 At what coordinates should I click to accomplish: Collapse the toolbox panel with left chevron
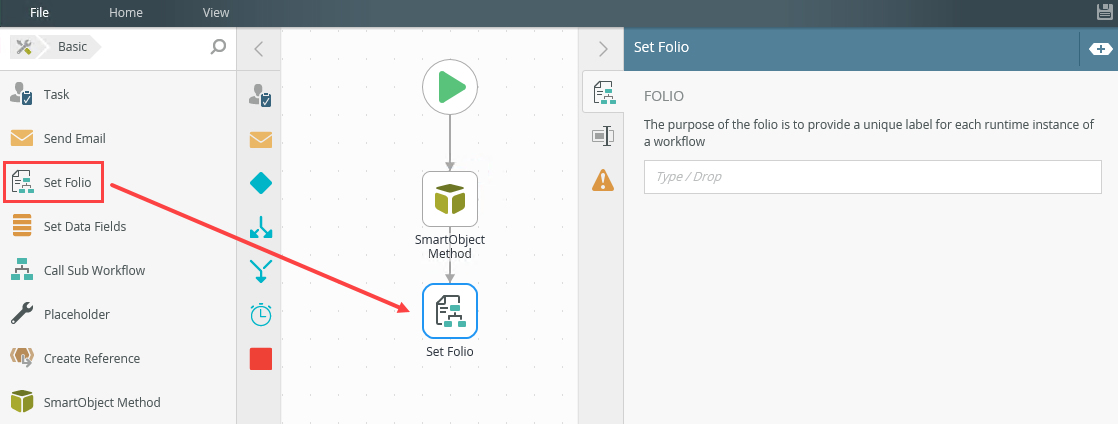click(x=258, y=48)
